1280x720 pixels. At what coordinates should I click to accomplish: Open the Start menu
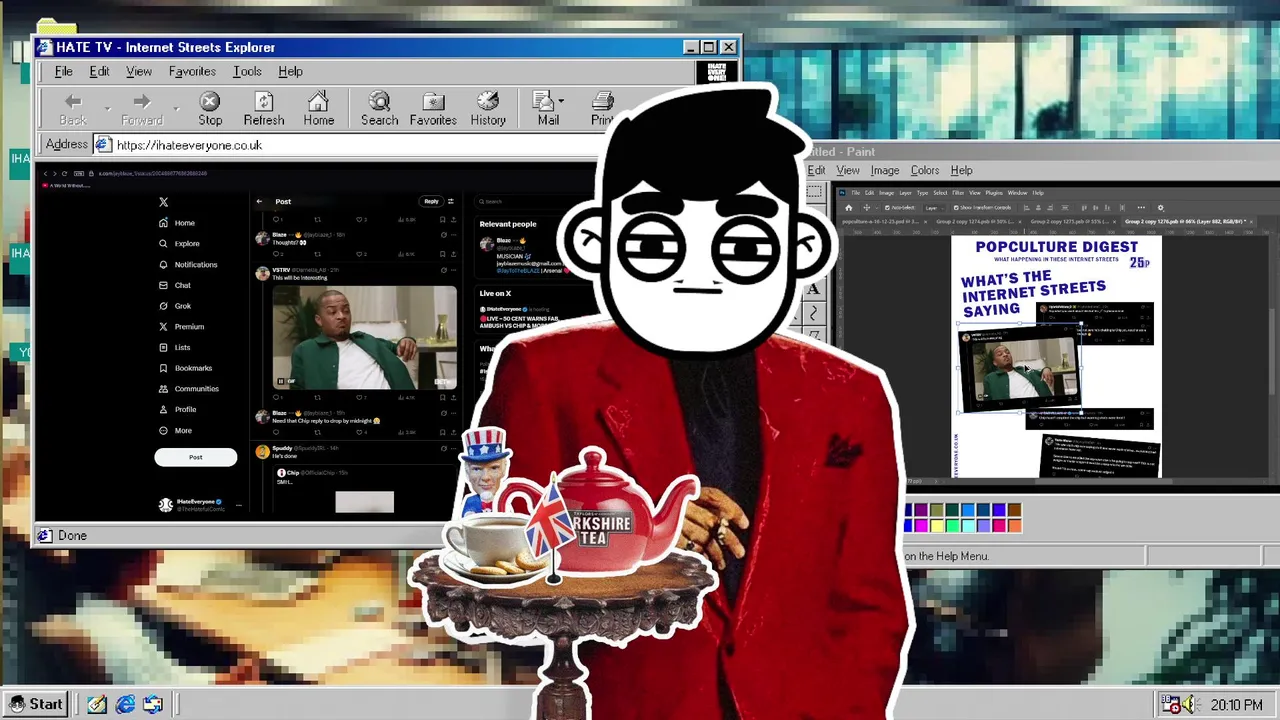point(36,704)
